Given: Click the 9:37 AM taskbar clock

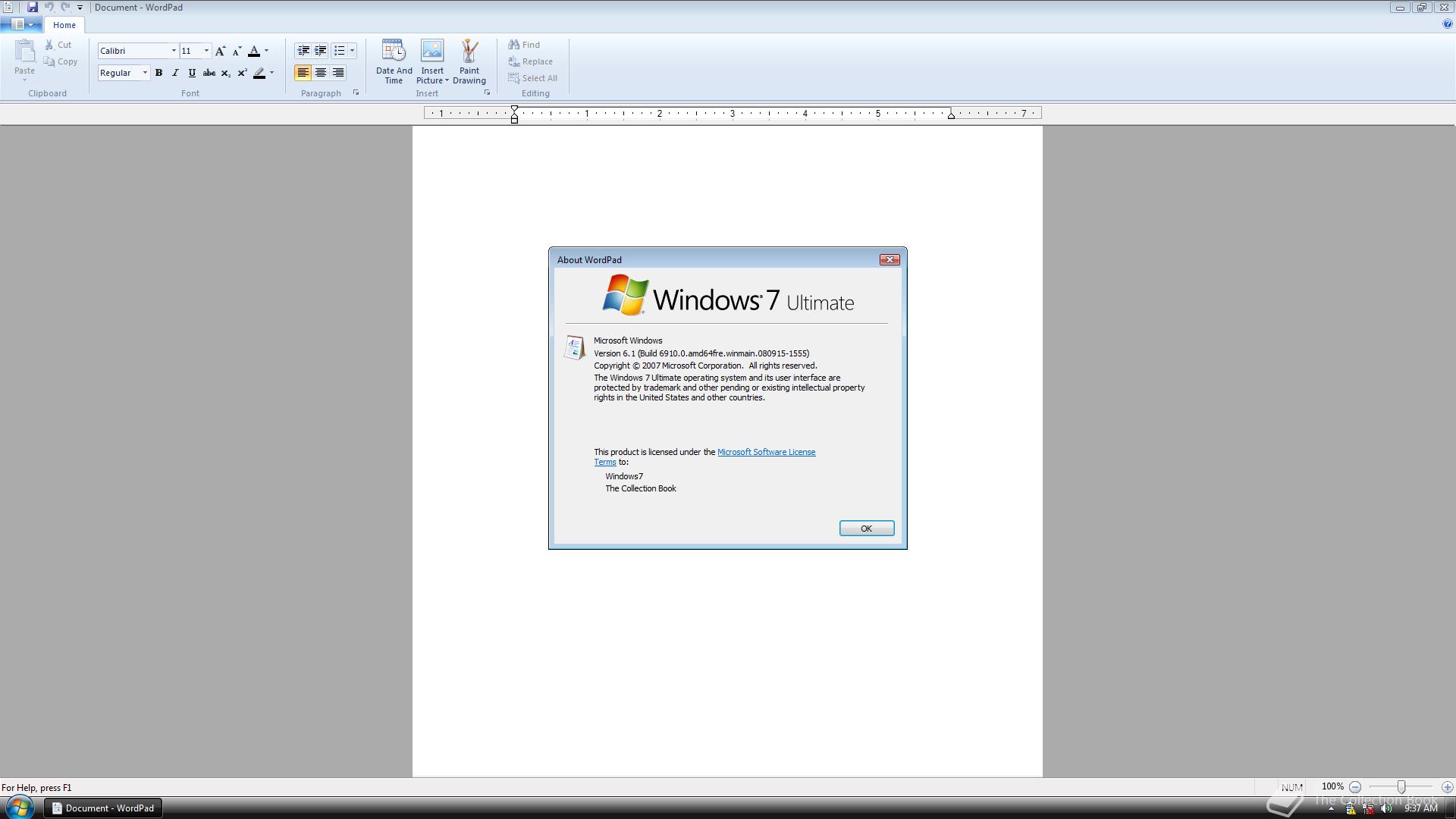Looking at the screenshot, I should [x=1420, y=808].
